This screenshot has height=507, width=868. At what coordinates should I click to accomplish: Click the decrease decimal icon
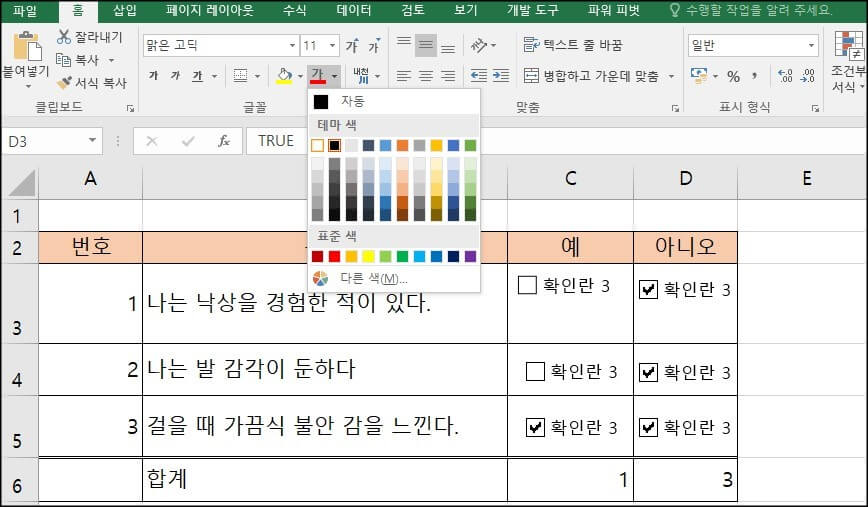pos(808,76)
